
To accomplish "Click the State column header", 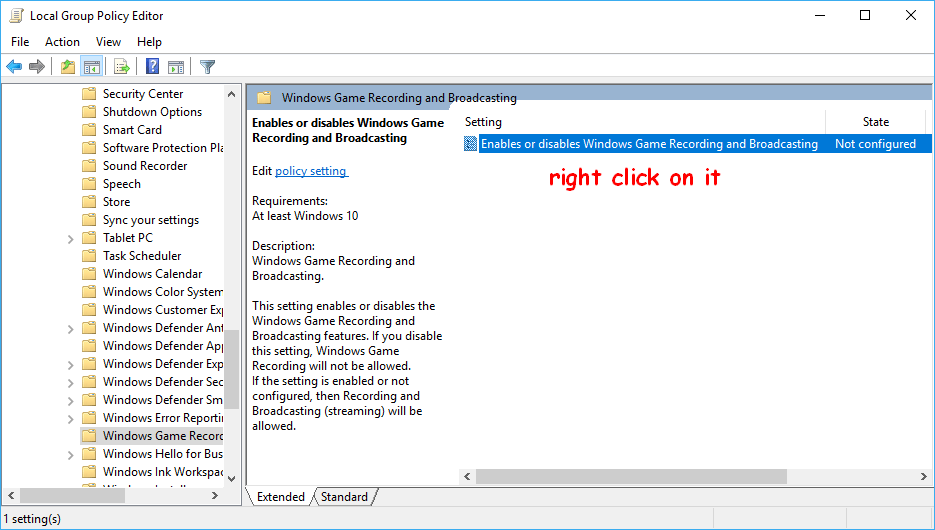I will point(875,122).
